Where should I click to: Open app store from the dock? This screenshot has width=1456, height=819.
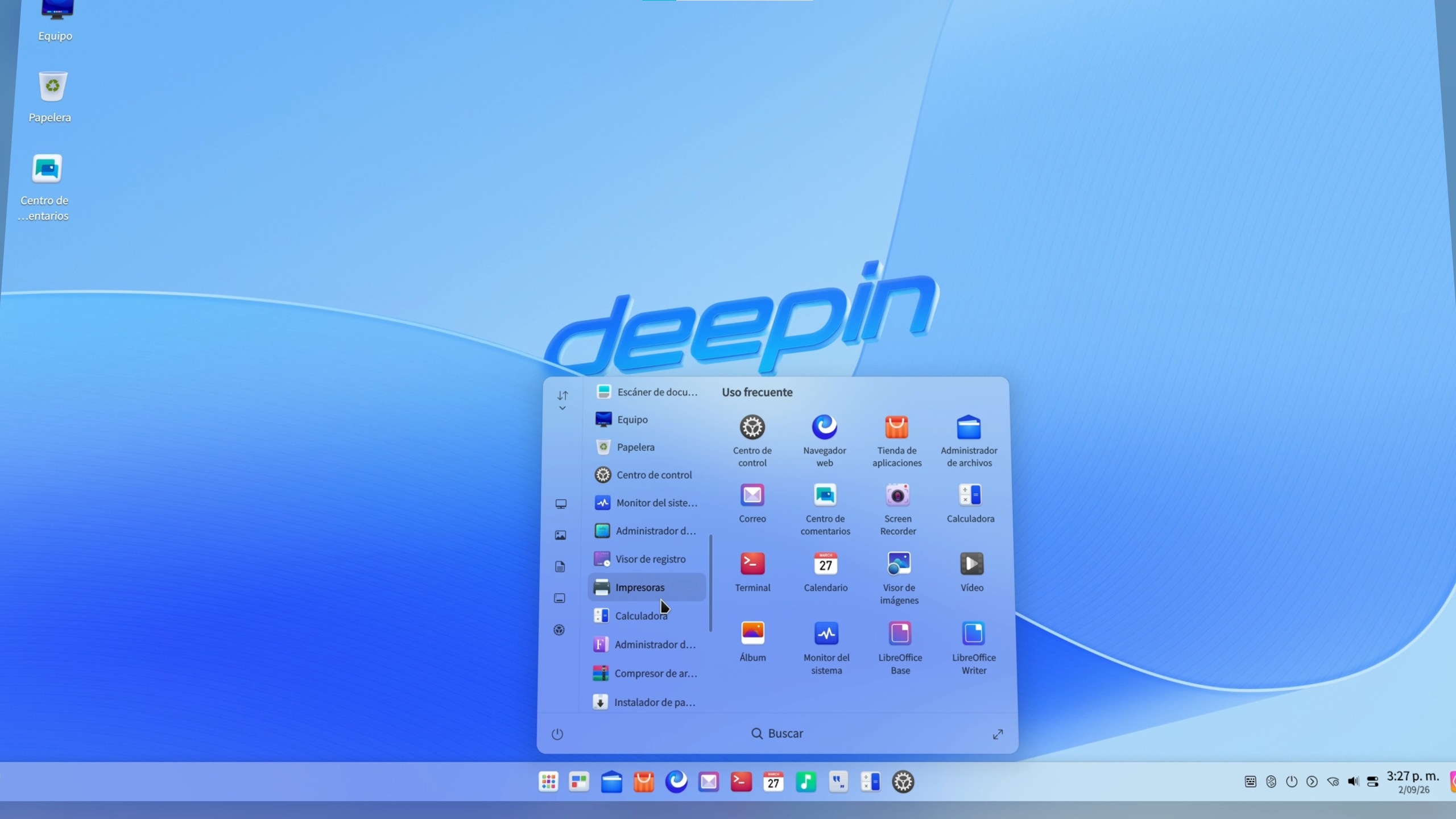[x=644, y=782]
